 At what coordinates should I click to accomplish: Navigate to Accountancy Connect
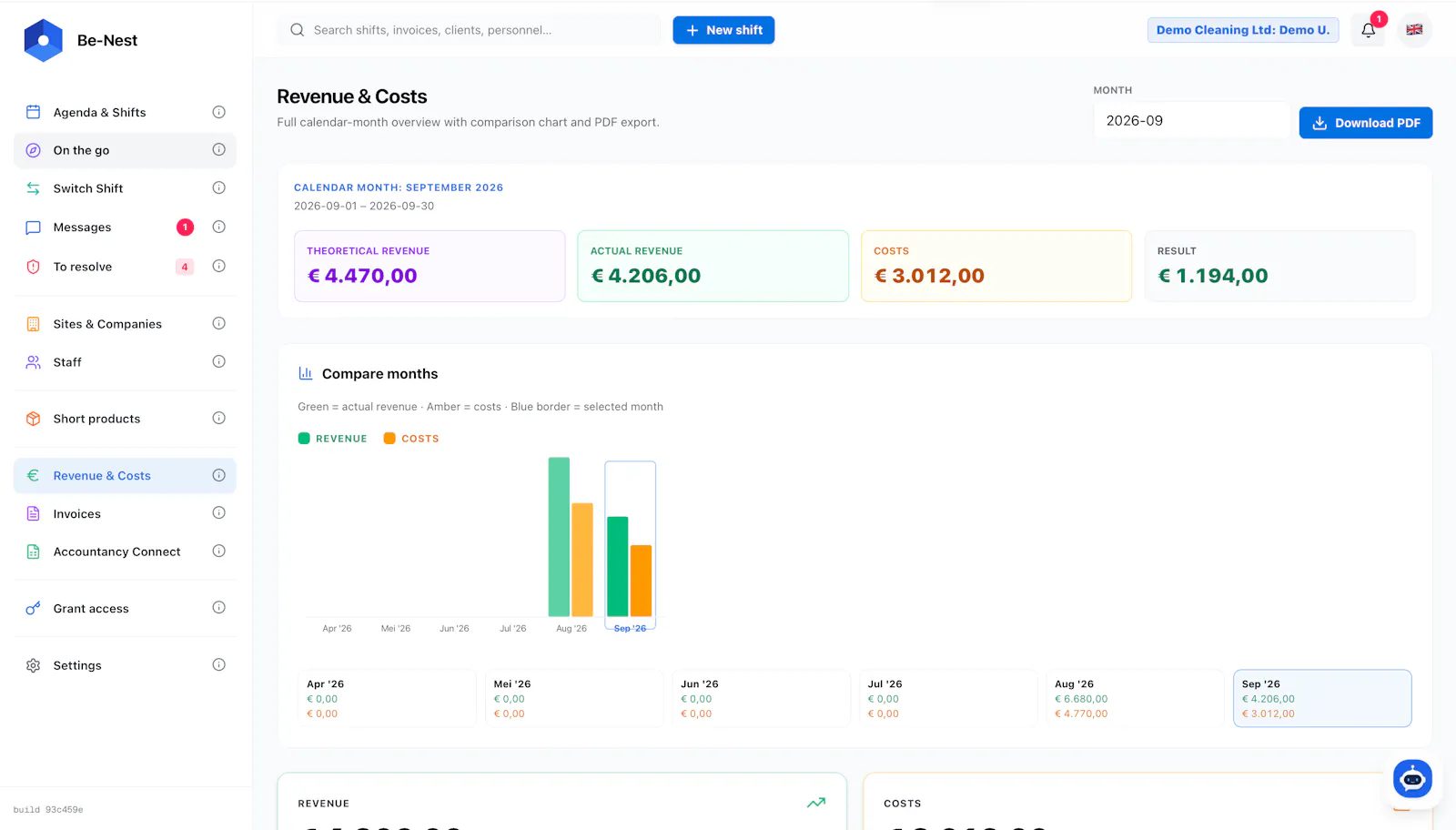125,552
